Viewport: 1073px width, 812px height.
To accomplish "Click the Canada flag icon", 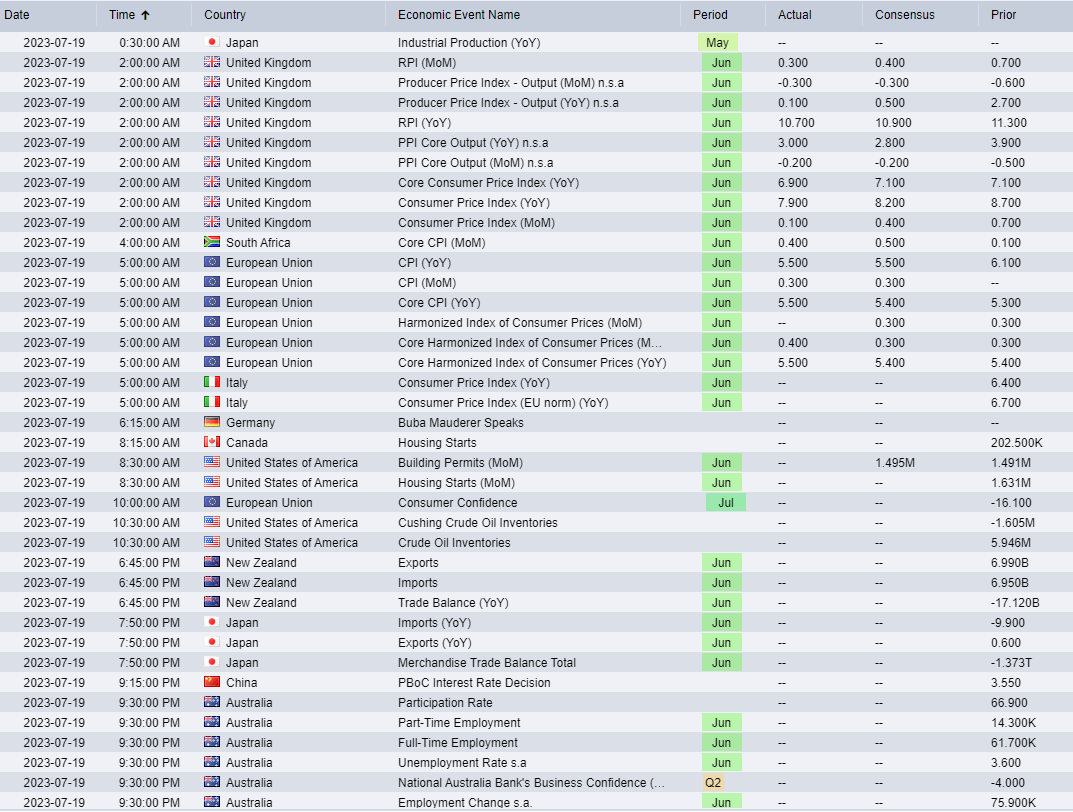I will [212, 442].
